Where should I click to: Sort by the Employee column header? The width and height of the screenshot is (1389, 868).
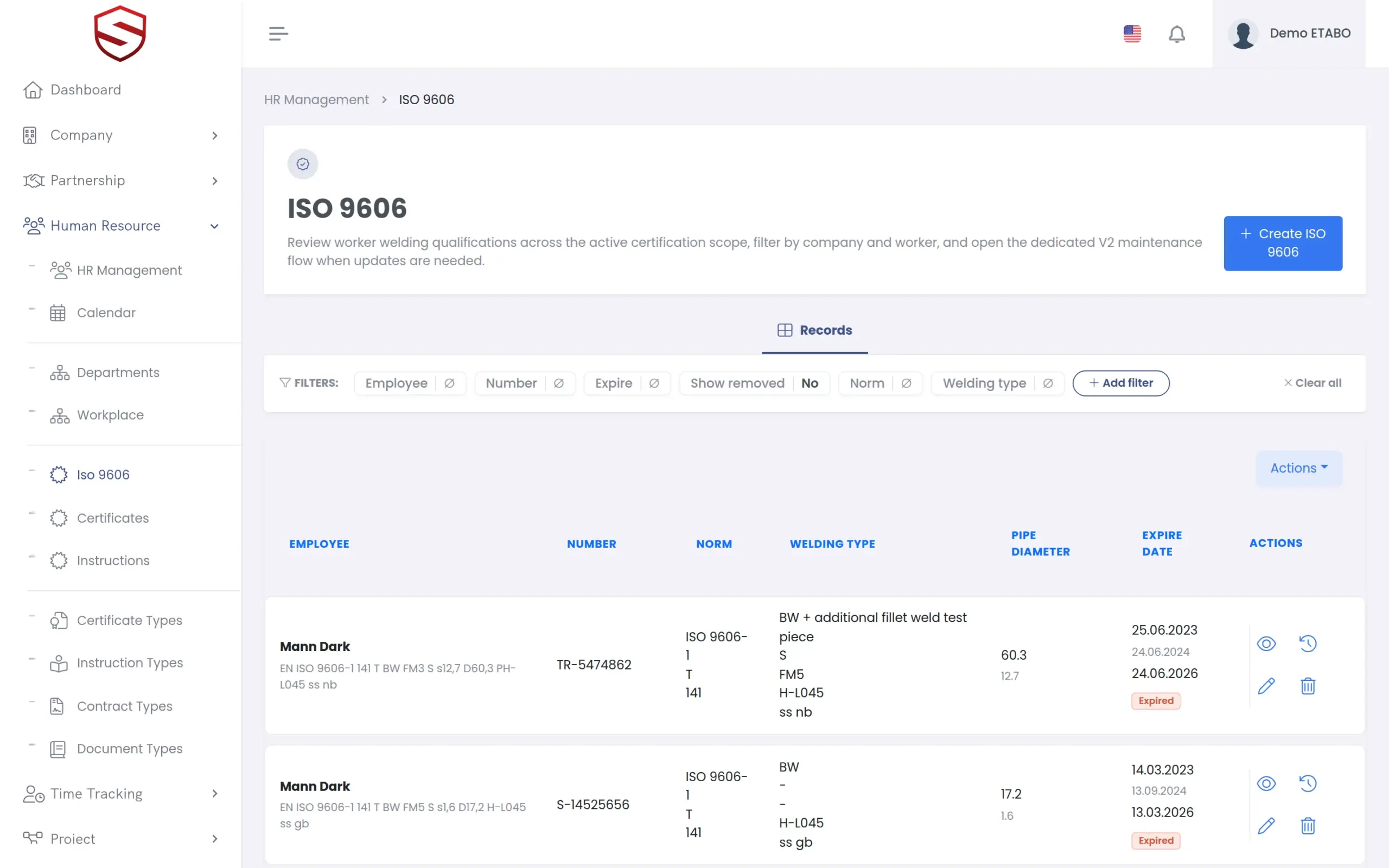tap(319, 544)
